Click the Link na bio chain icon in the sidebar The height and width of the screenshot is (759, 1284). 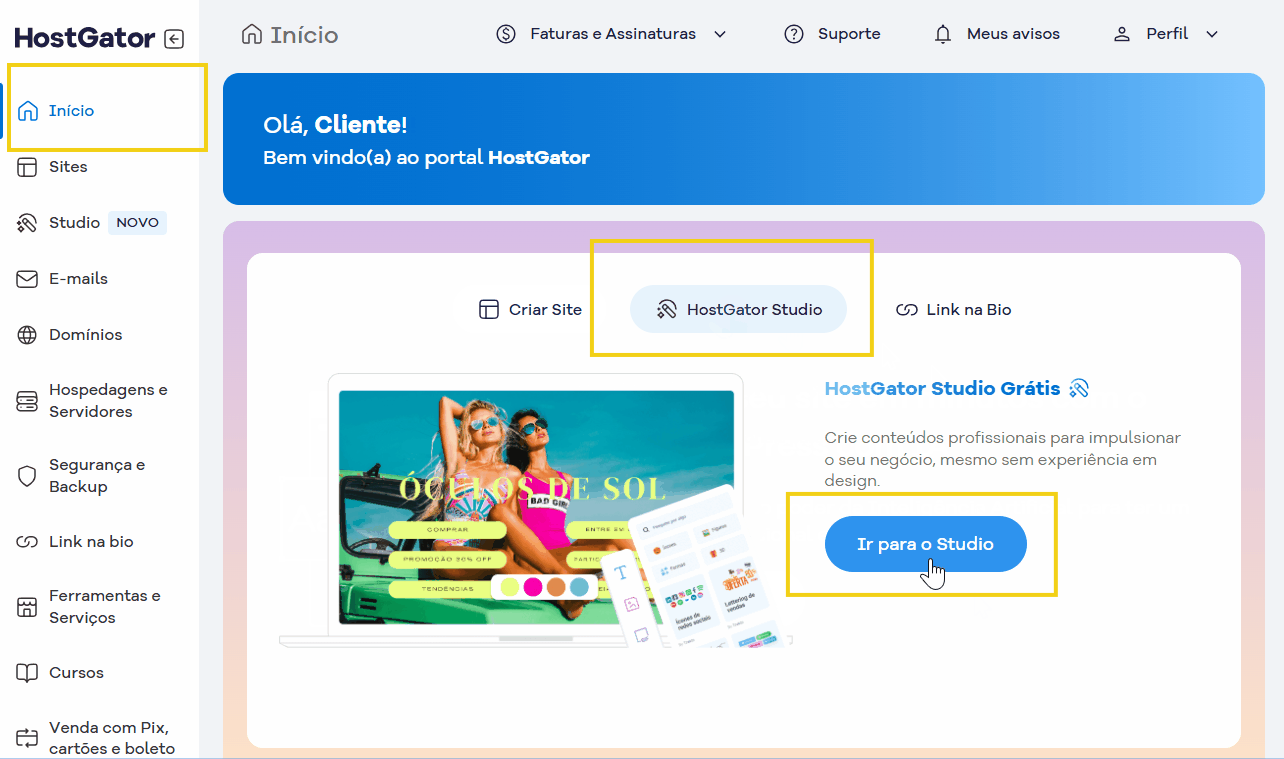click(x=28, y=542)
